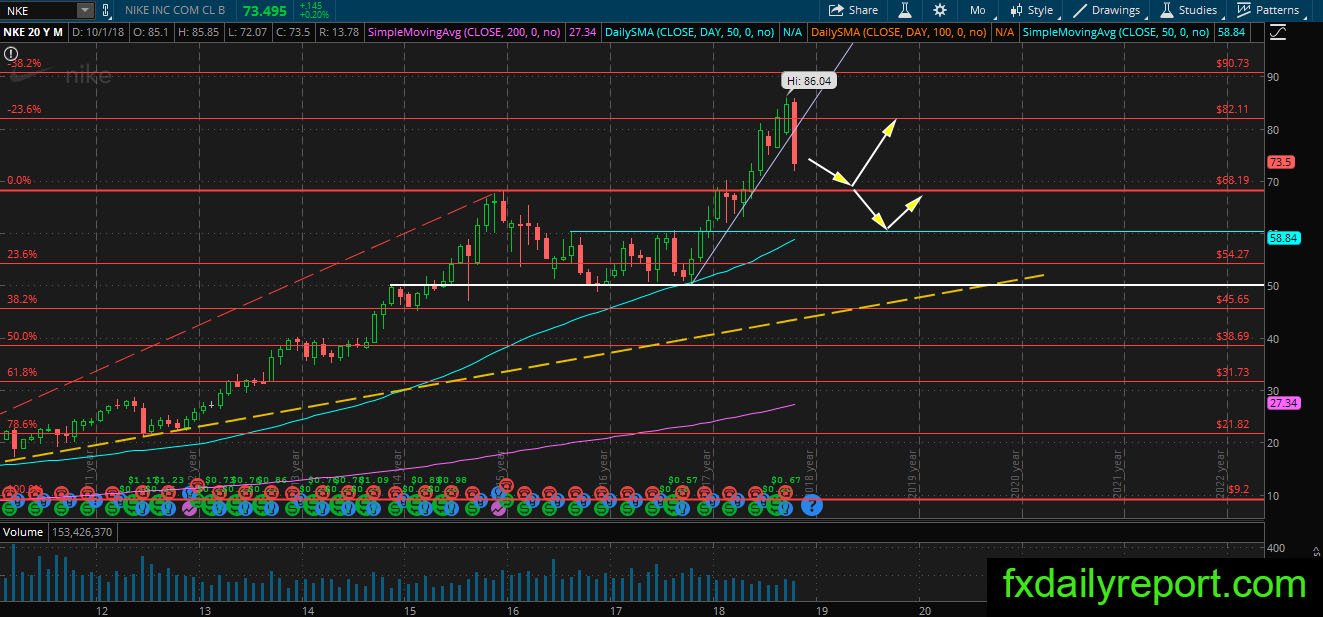Screen dimensions: 1323x617
Task: Click the H: 85.85 high value
Action: coord(201,33)
